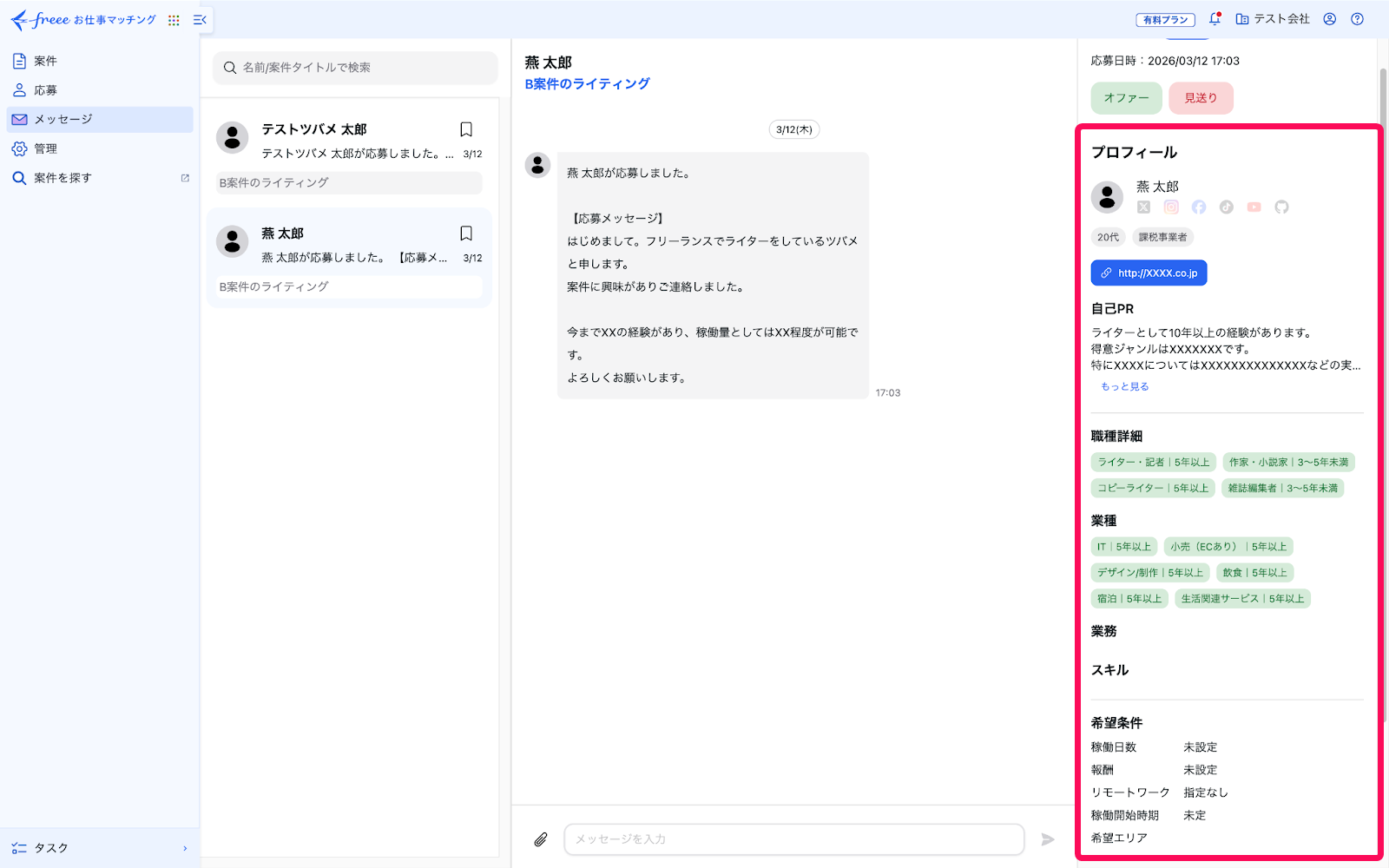
Task: Open the Instagram profile icon
Action: [1171, 207]
